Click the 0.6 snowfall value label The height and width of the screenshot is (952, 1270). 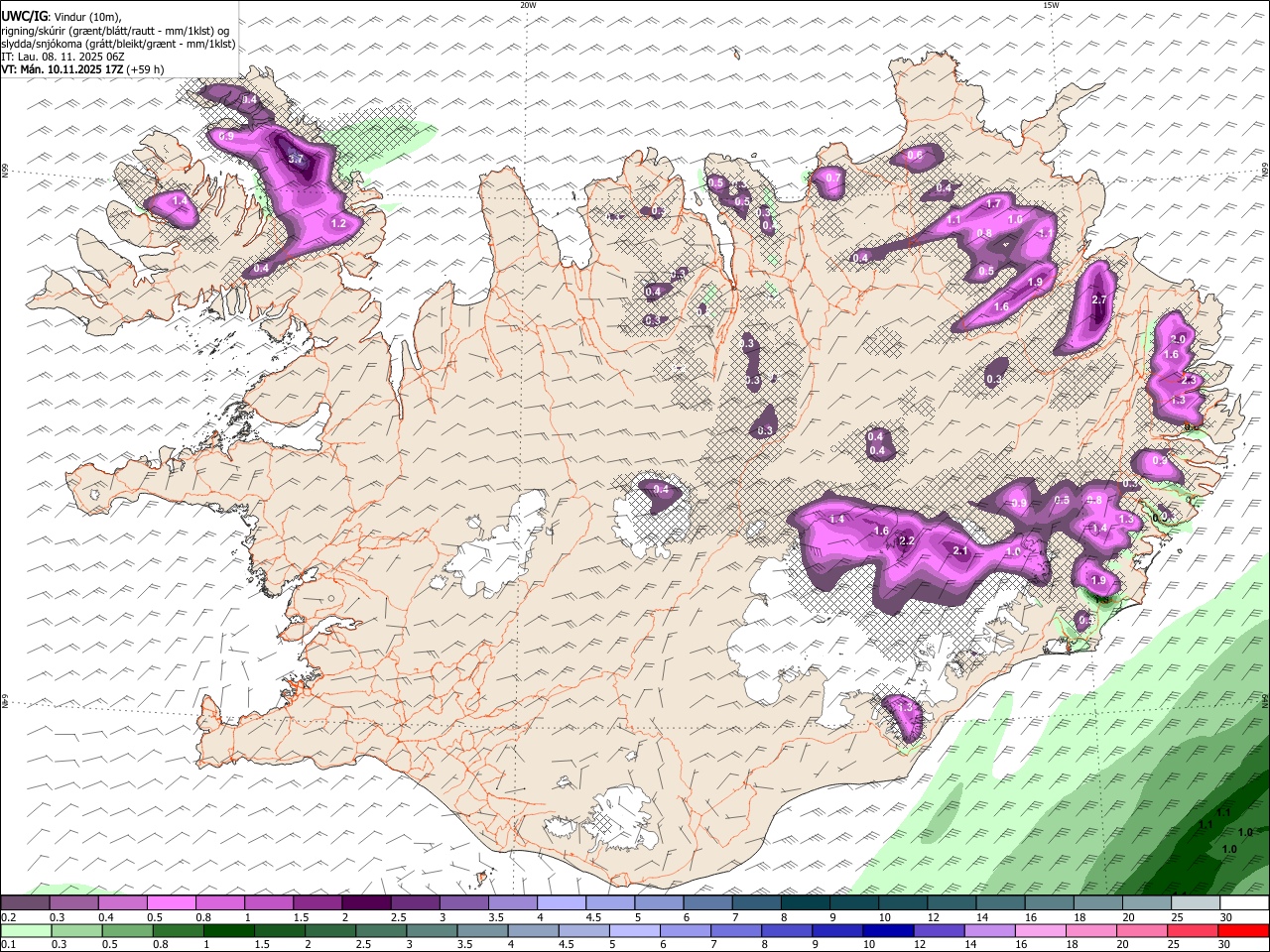pyautogui.click(x=915, y=155)
